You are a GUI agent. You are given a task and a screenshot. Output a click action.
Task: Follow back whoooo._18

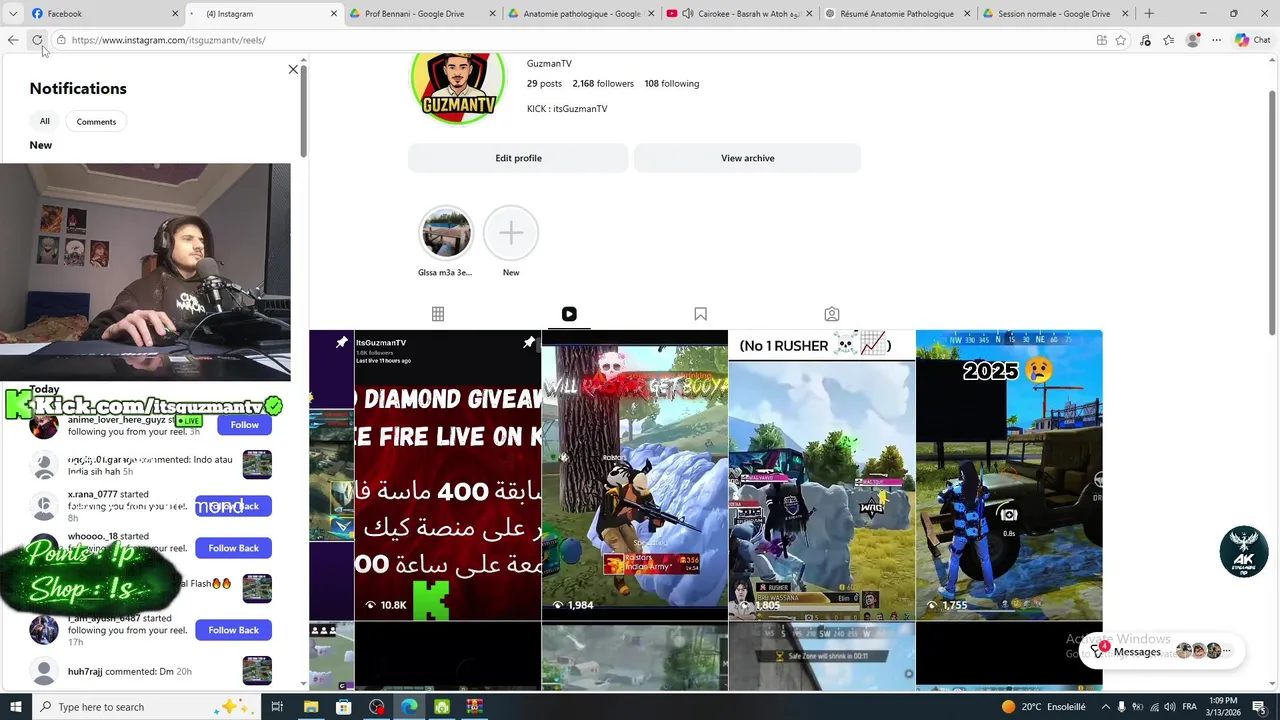233,548
